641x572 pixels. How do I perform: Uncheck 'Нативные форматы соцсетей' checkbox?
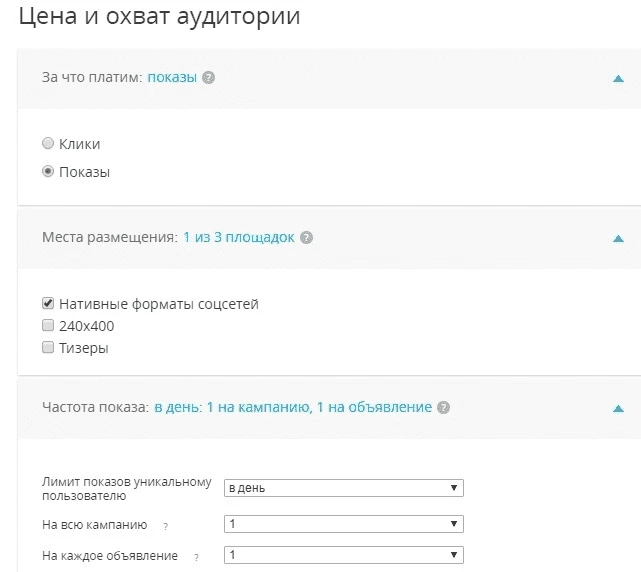(x=48, y=303)
